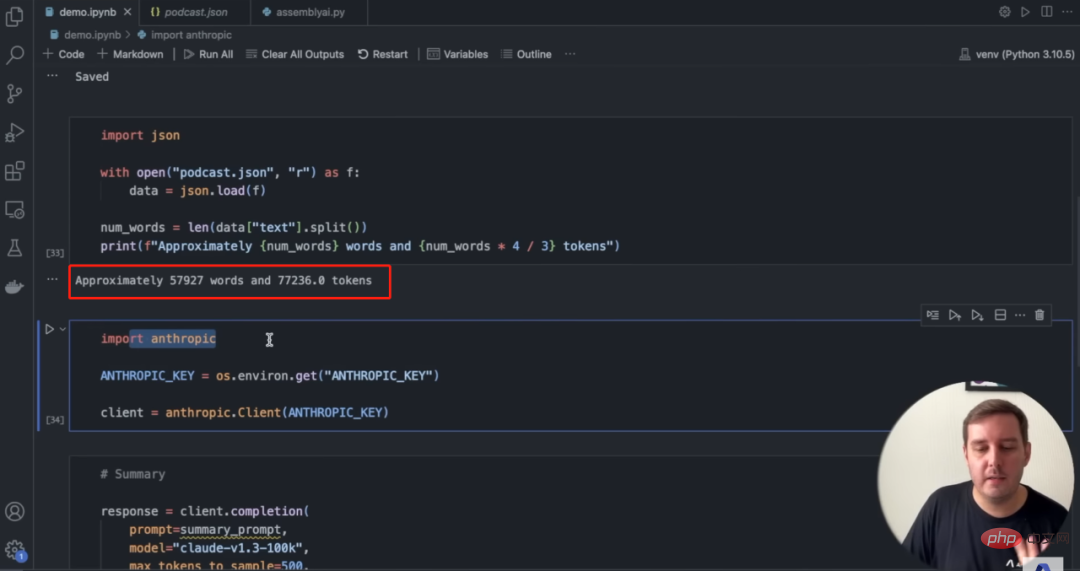This screenshot has height=571, width=1080.
Task: Expand the run cell options chevron
Action: click(63, 329)
